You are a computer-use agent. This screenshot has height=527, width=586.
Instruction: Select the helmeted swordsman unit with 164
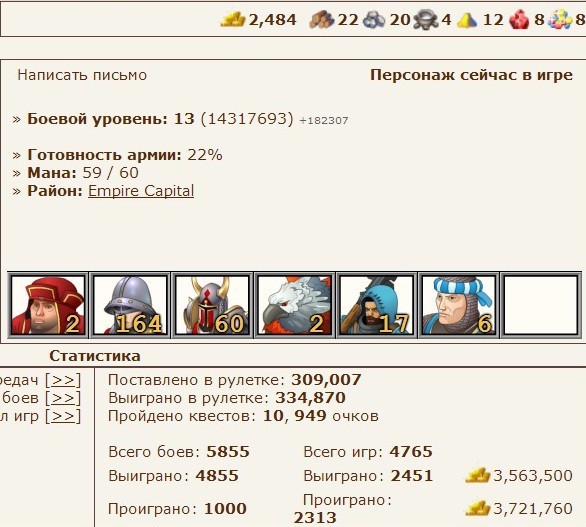[x=130, y=305]
